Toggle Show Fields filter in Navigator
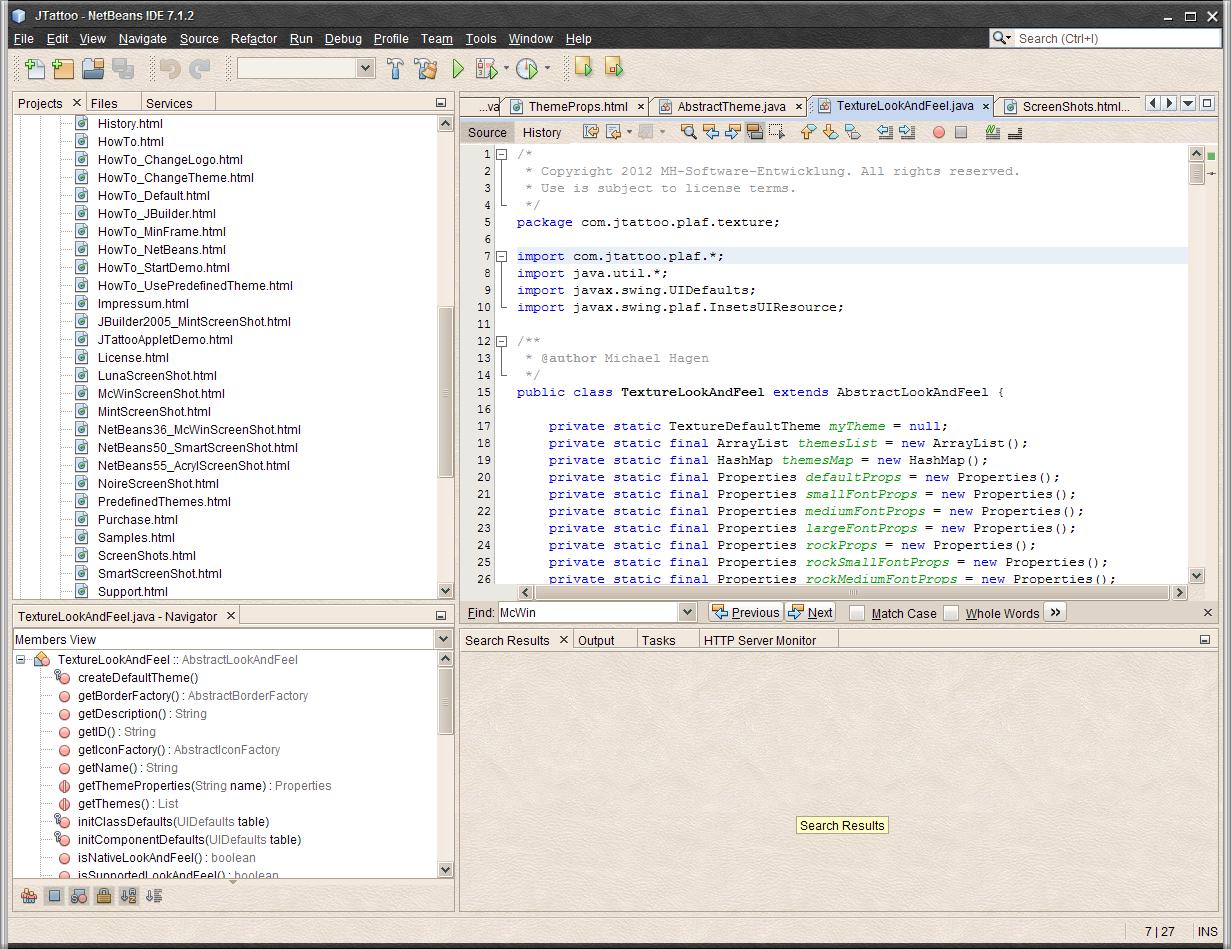 [54, 896]
